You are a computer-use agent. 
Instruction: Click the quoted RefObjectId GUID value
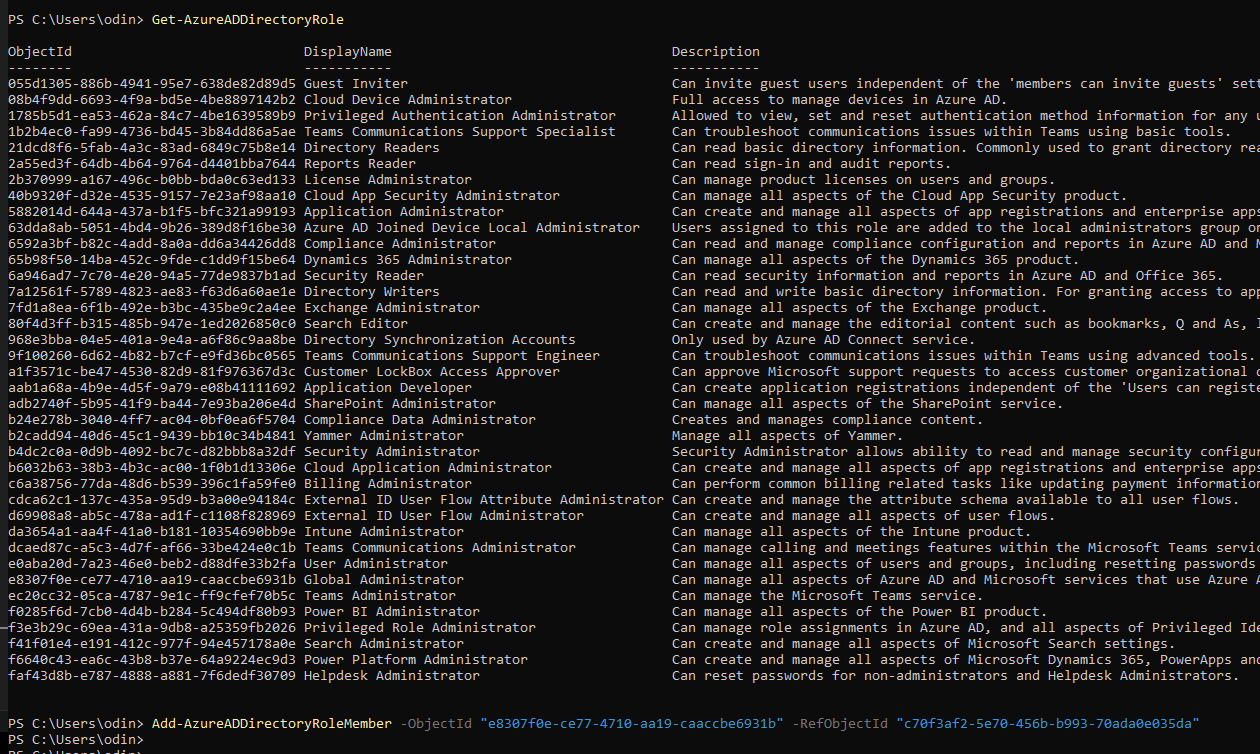1047,724
